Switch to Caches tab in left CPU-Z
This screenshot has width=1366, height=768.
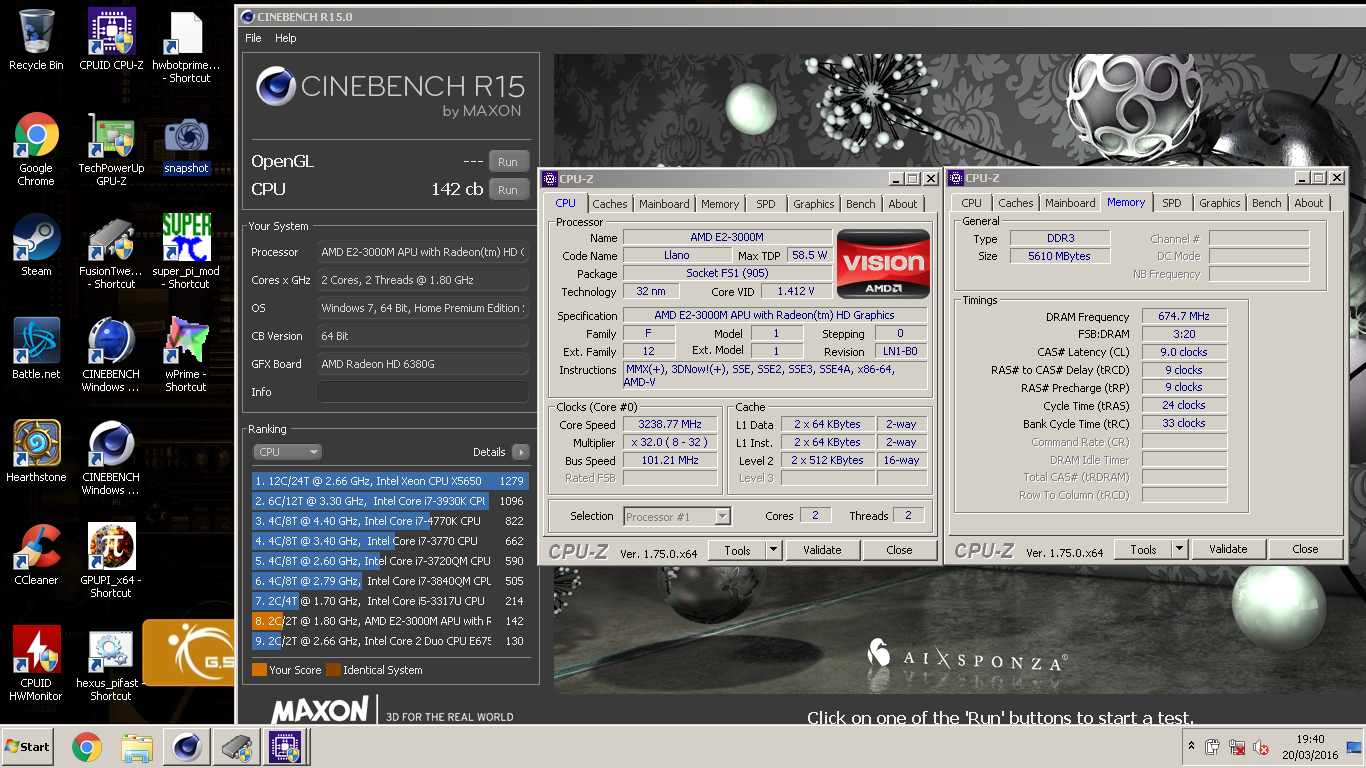(x=610, y=204)
